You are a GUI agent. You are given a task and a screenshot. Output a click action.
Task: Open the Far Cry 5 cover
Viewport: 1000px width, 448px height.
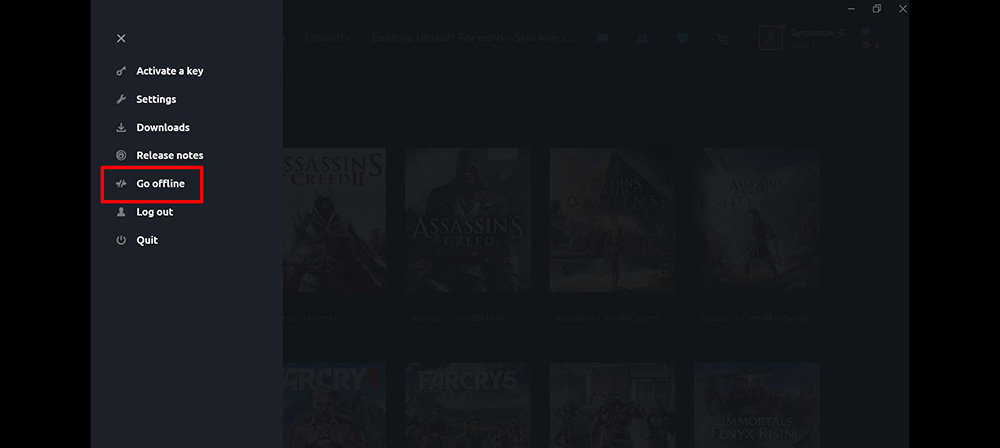point(468,405)
